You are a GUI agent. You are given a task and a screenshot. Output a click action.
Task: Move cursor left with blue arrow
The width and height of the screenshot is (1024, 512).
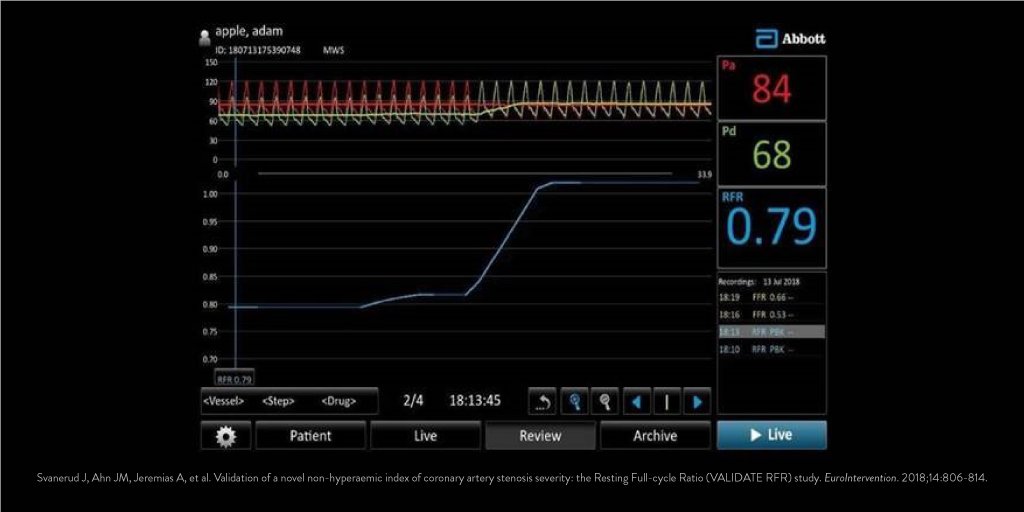637,401
